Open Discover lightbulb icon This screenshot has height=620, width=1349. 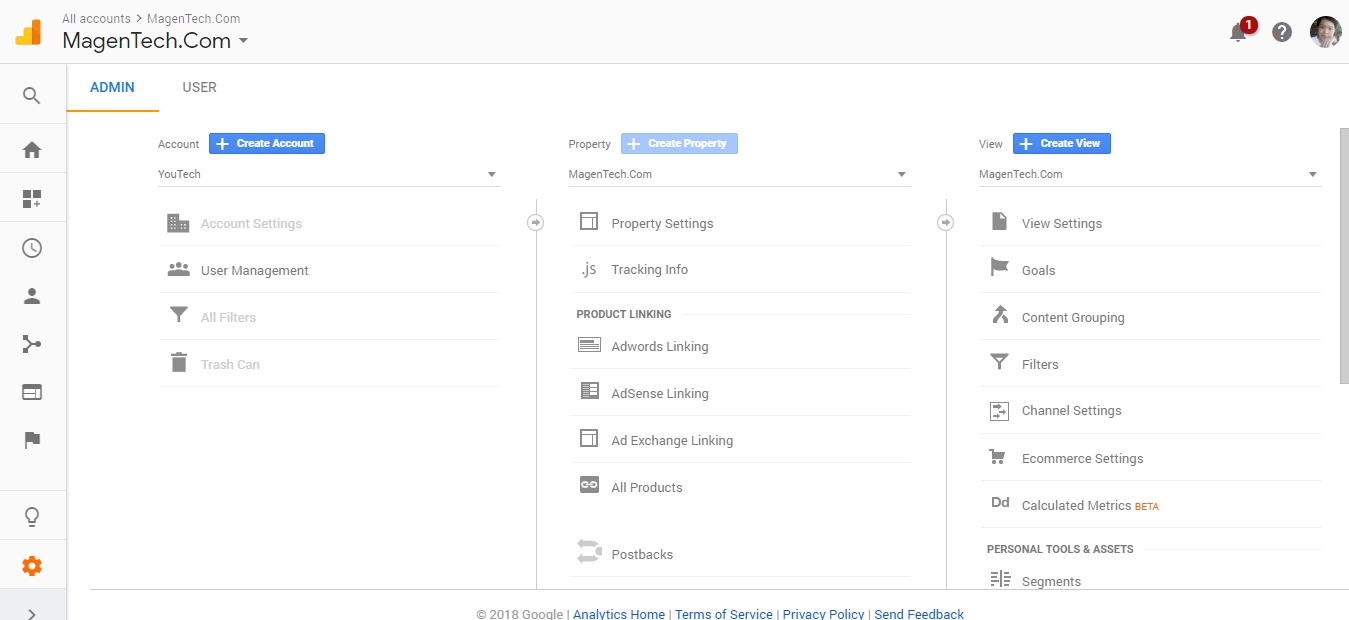[x=32, y=517]
